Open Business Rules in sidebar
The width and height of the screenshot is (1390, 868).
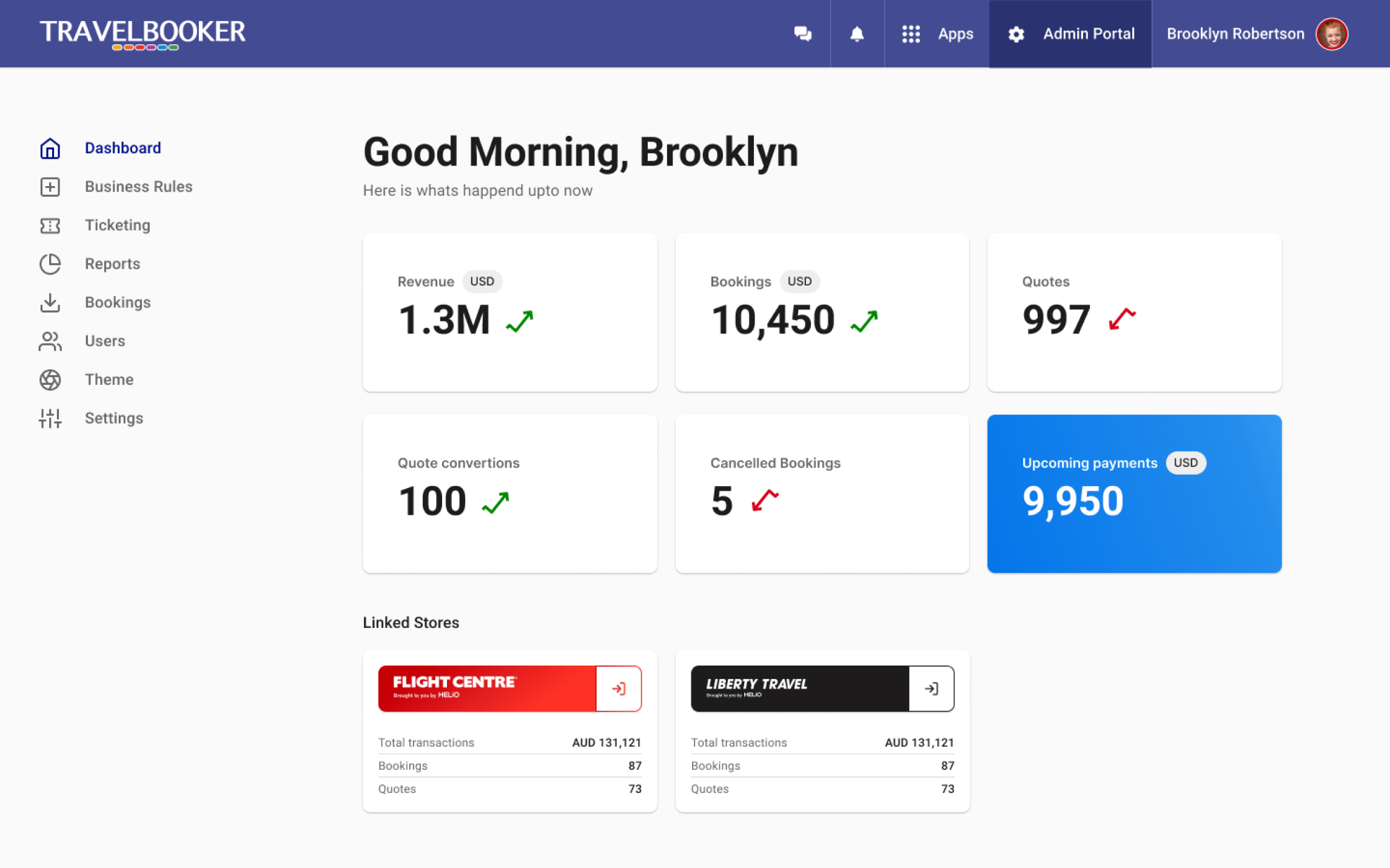(138, 187)
